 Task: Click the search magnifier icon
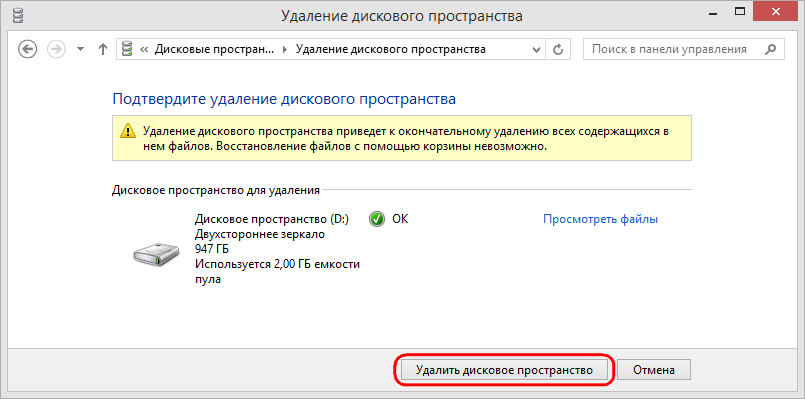click(x=771, y=49)
